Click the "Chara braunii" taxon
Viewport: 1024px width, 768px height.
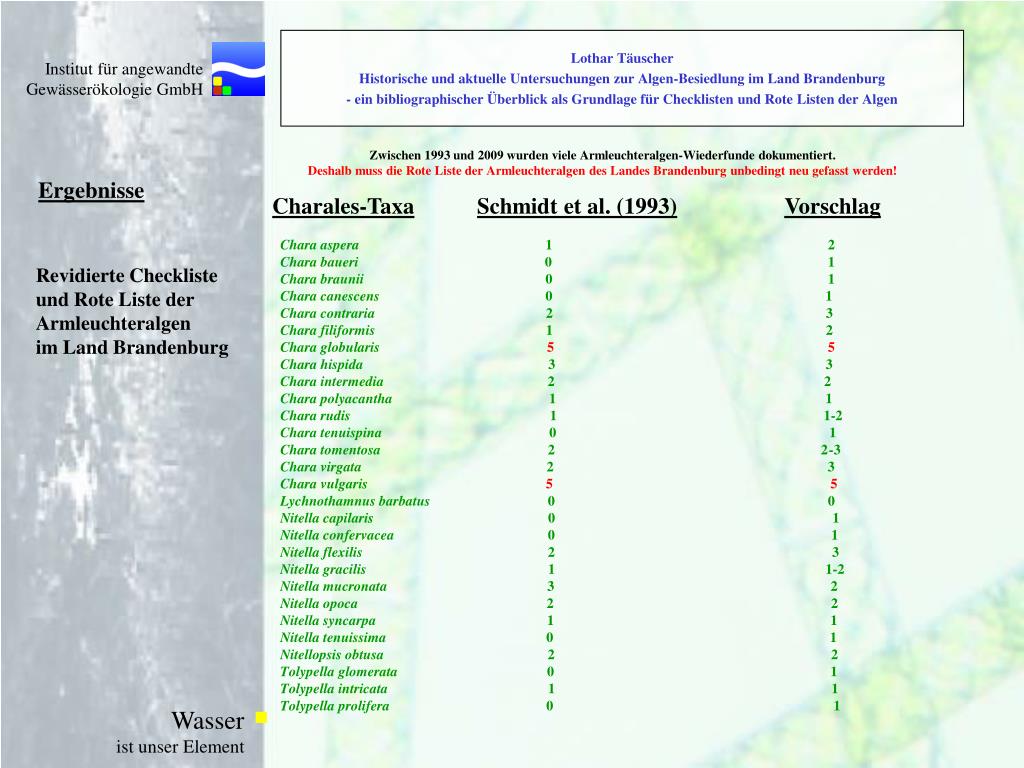pyautogui.click(x=322, y=279)
